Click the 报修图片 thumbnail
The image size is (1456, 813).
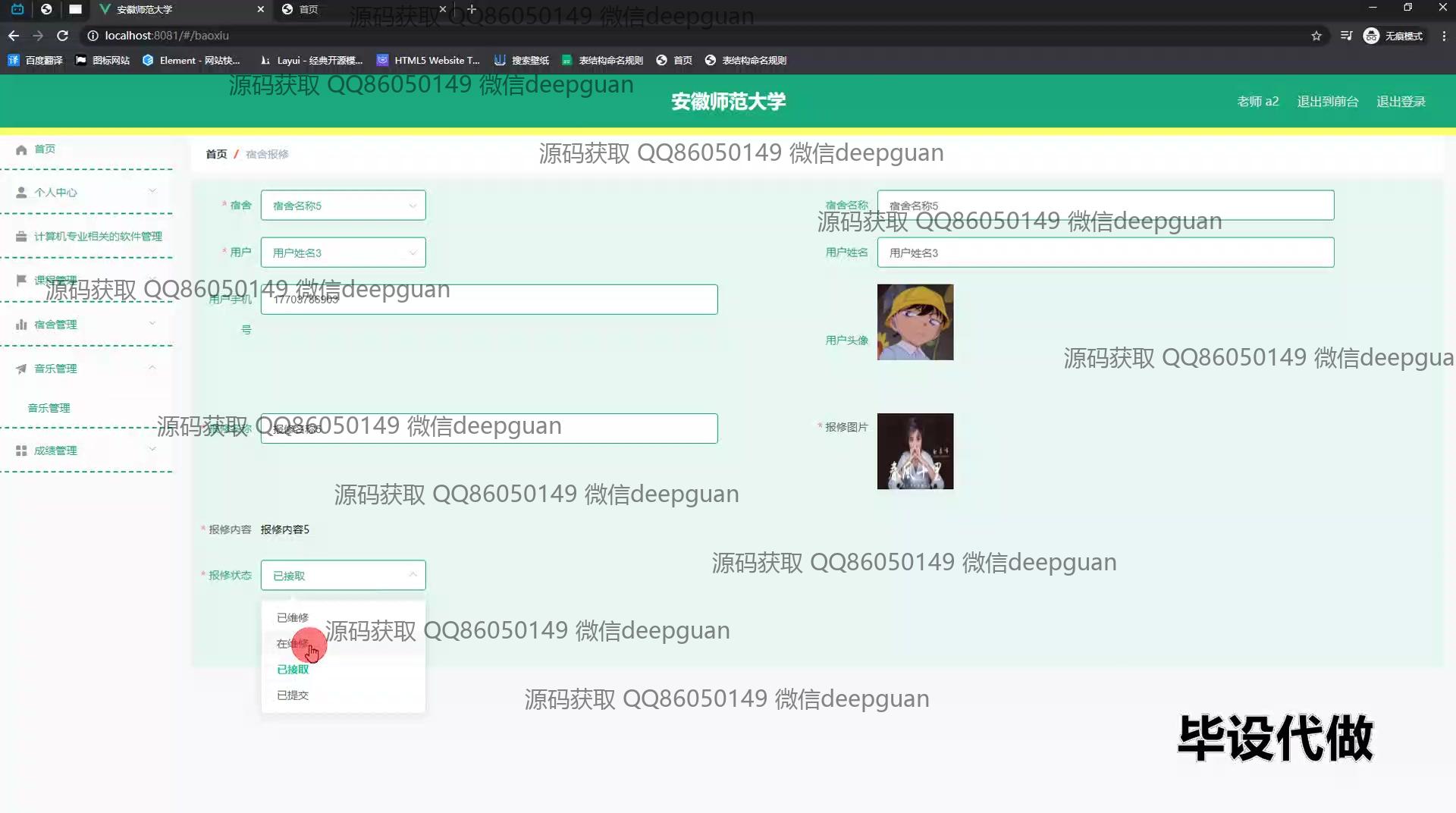(x=915, y=451)
